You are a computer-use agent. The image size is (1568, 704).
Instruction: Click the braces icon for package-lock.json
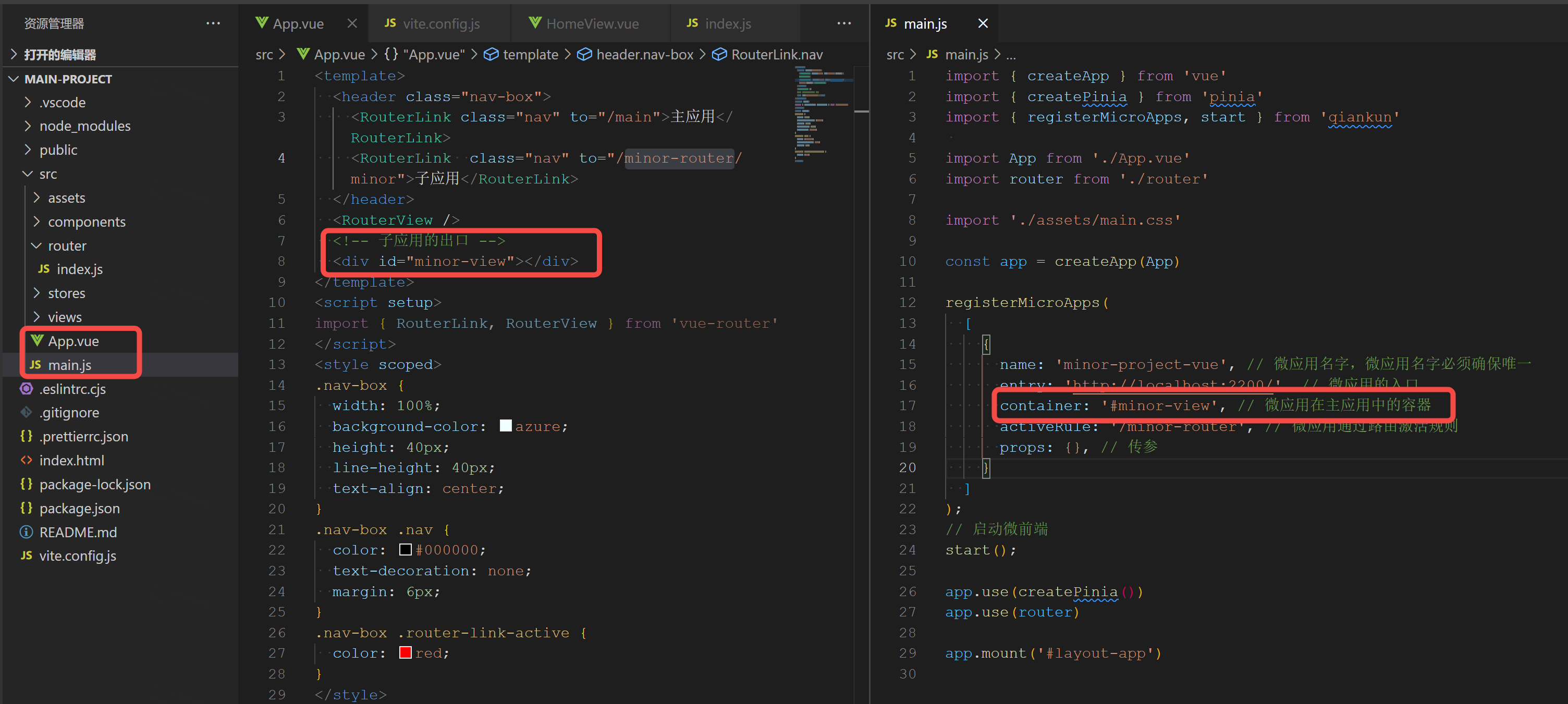(26, 484)
